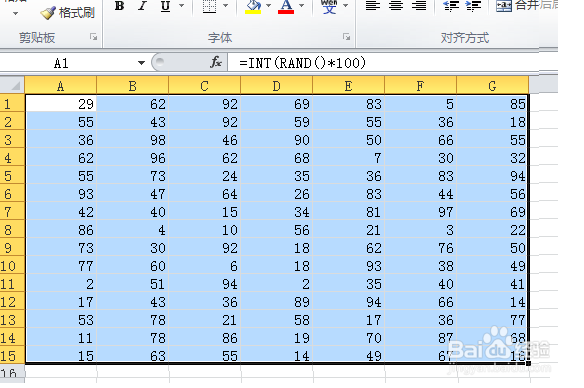Open fill color dropdown arrow
The width and height of the screenshot is (584, 388).
coord(268,6)
